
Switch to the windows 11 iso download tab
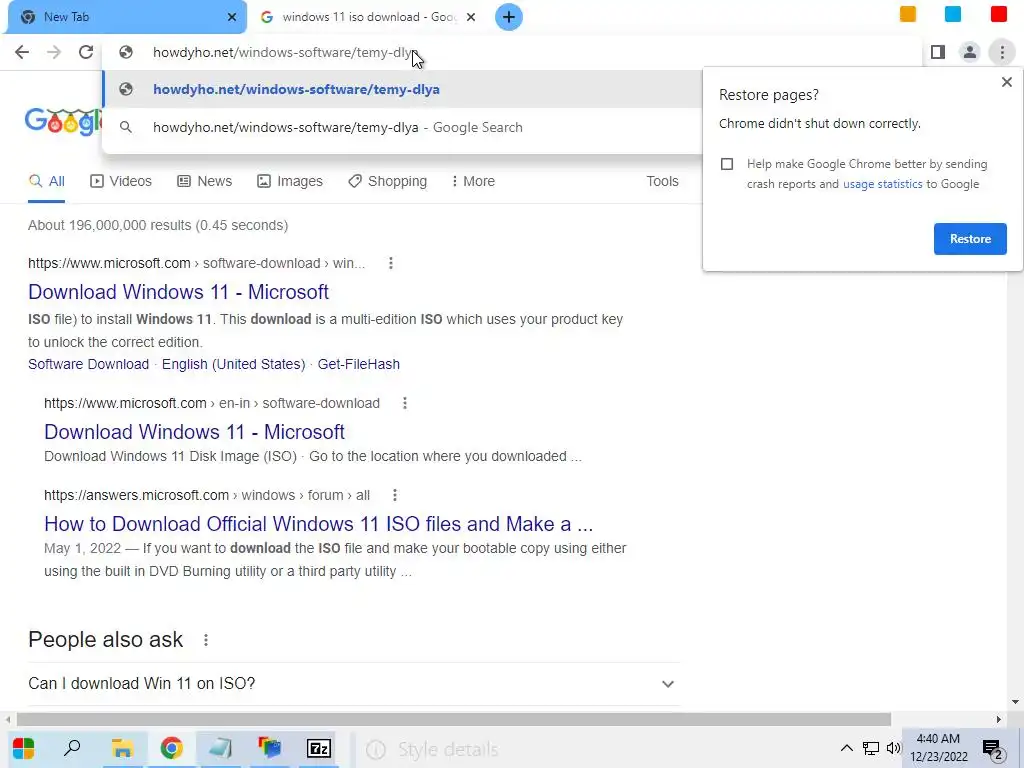click(369, 17)
